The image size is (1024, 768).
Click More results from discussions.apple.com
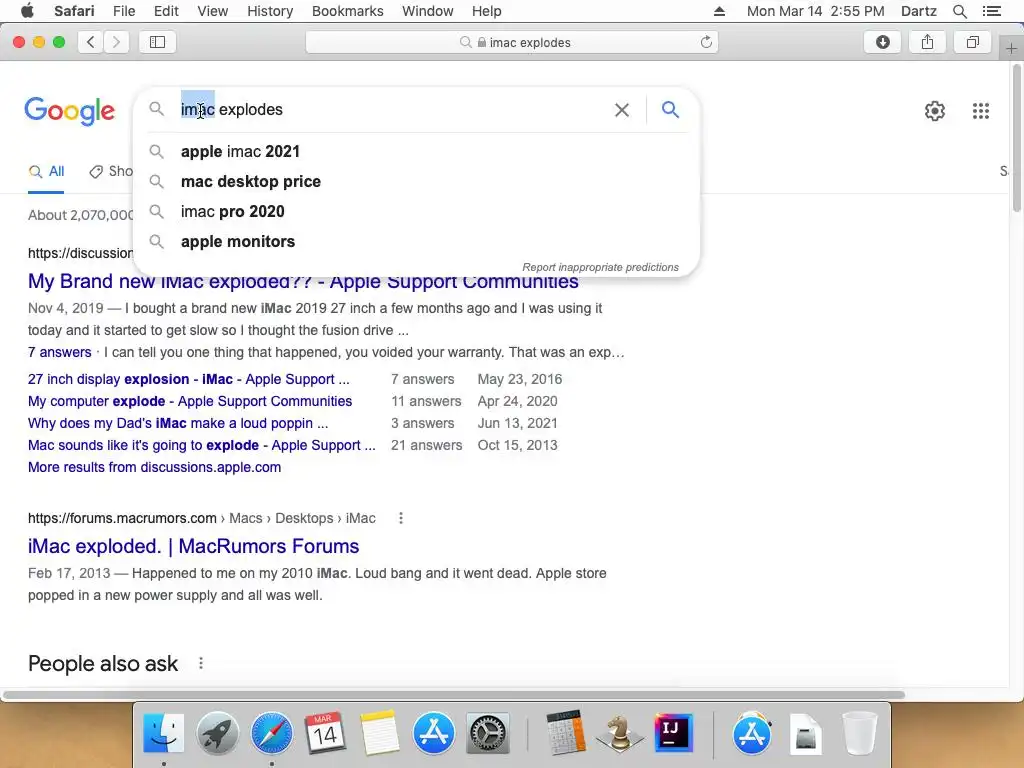(155, 468)
